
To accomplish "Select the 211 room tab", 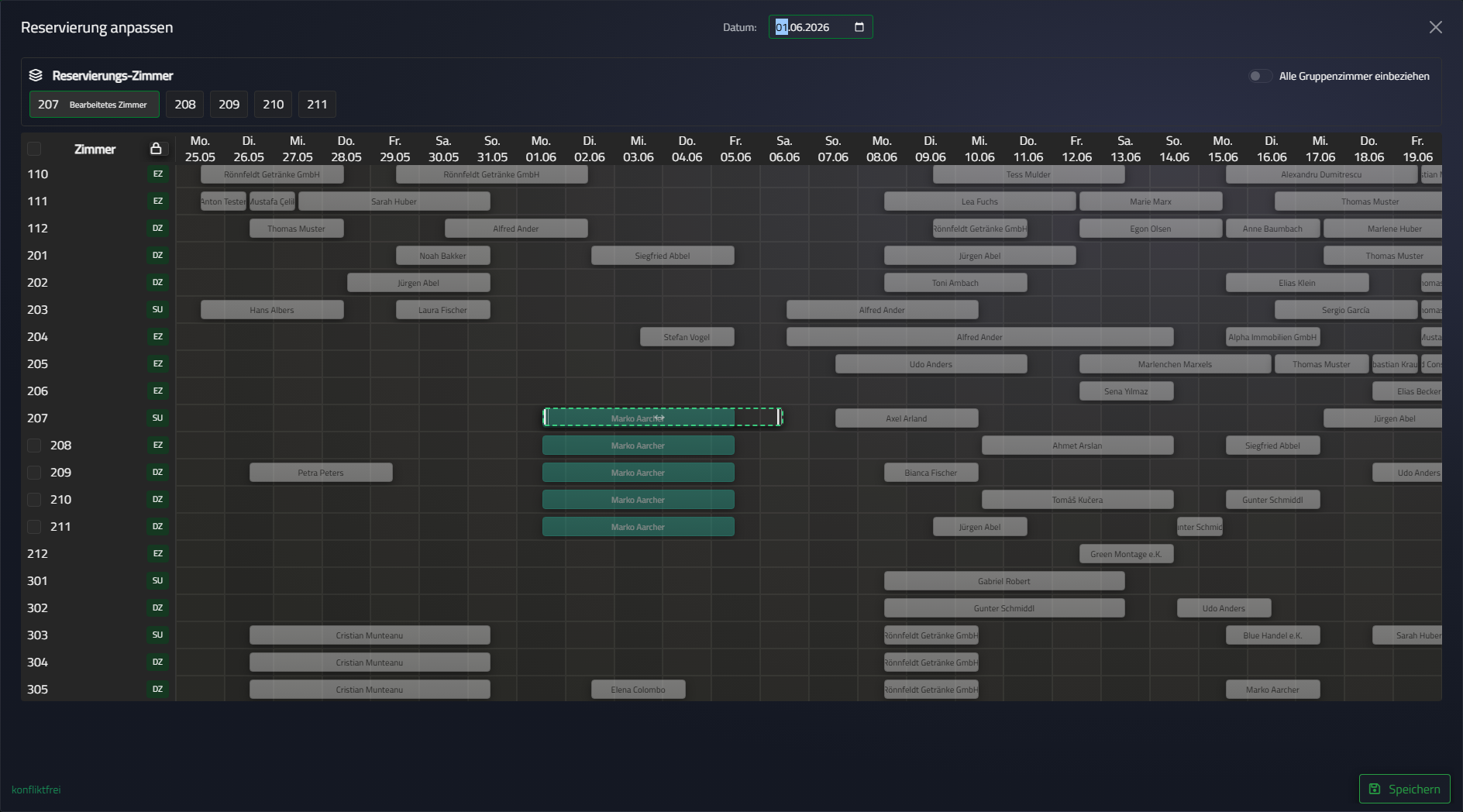I will click(318, 105).
